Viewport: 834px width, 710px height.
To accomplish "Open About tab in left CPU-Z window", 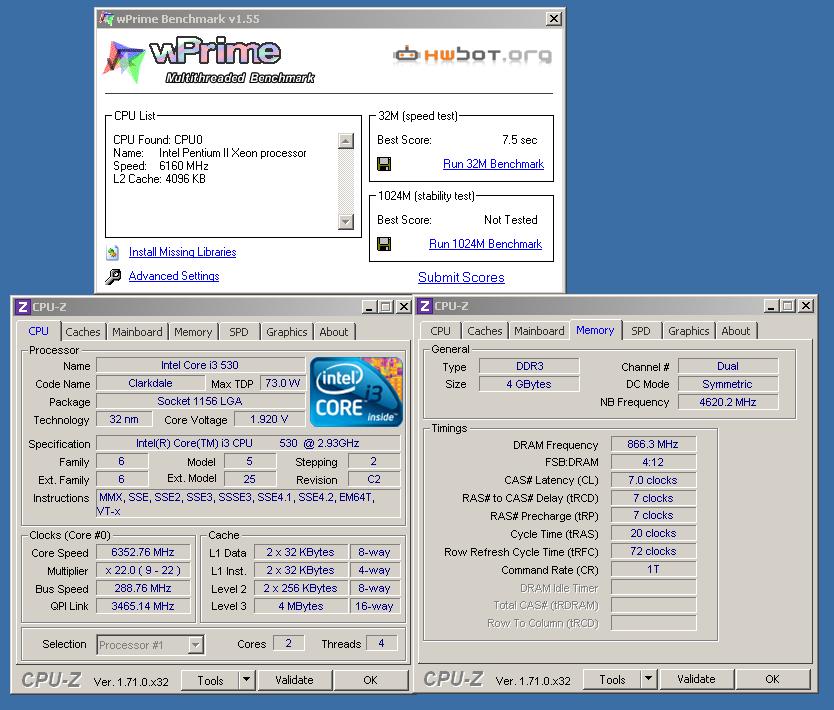I will point(333,332).
